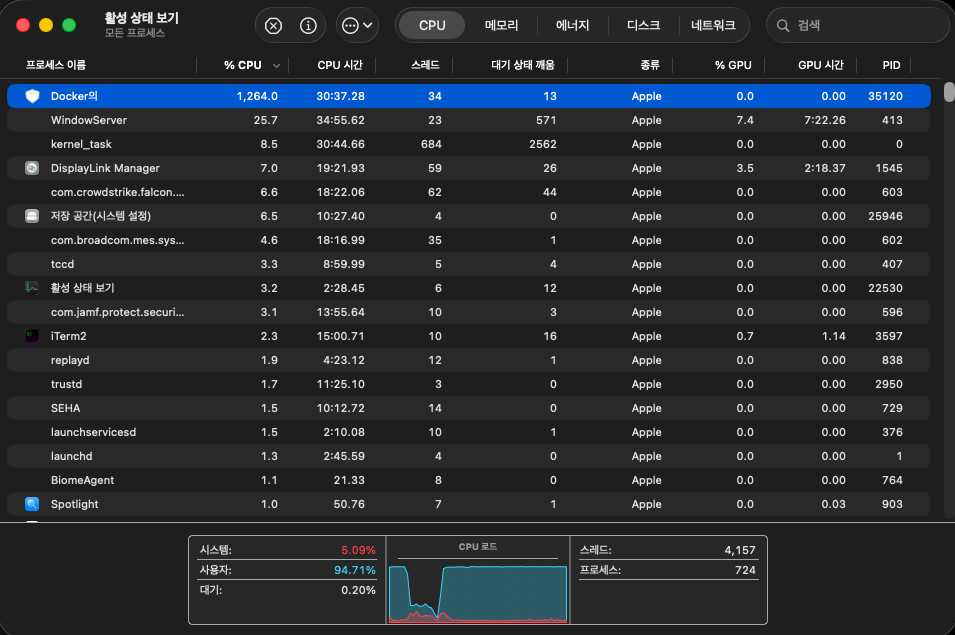Toggle sort on the % CPU column
Image resolution: width=955 pixels, height=635 pixels.
(242, 65)
